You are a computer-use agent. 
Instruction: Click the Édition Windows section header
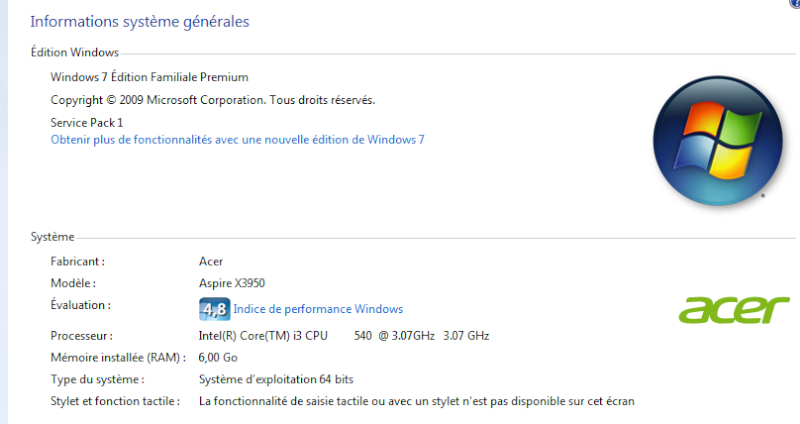74,53
